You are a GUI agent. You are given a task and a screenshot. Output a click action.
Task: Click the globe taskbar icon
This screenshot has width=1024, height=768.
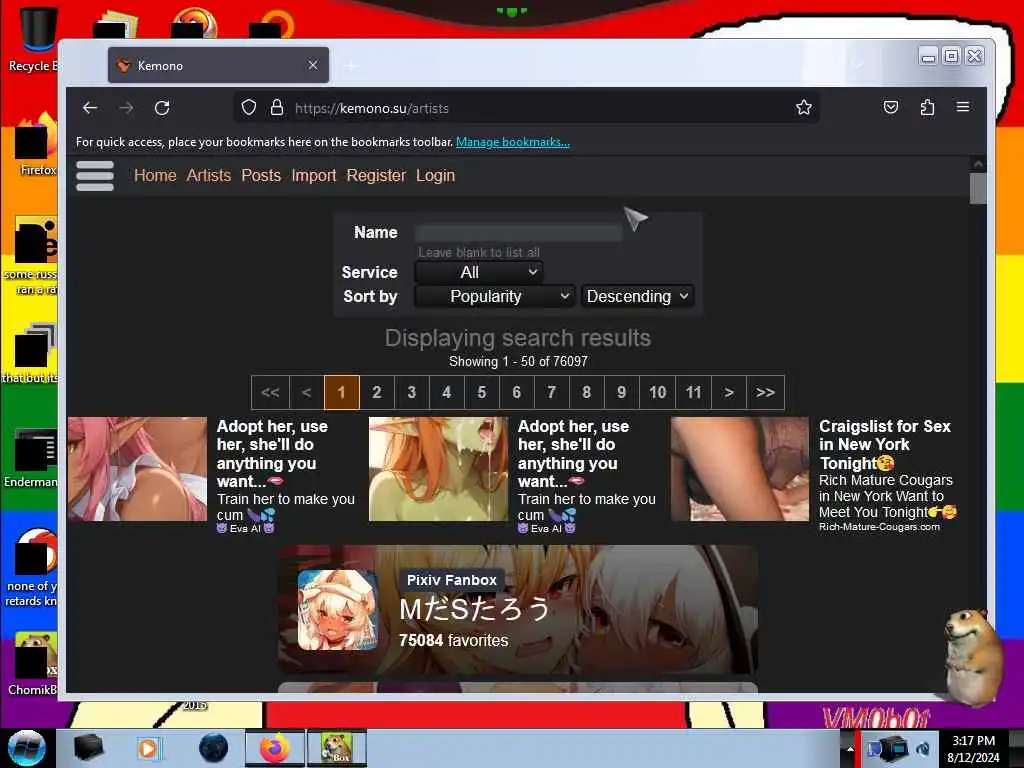click(213, 748)
